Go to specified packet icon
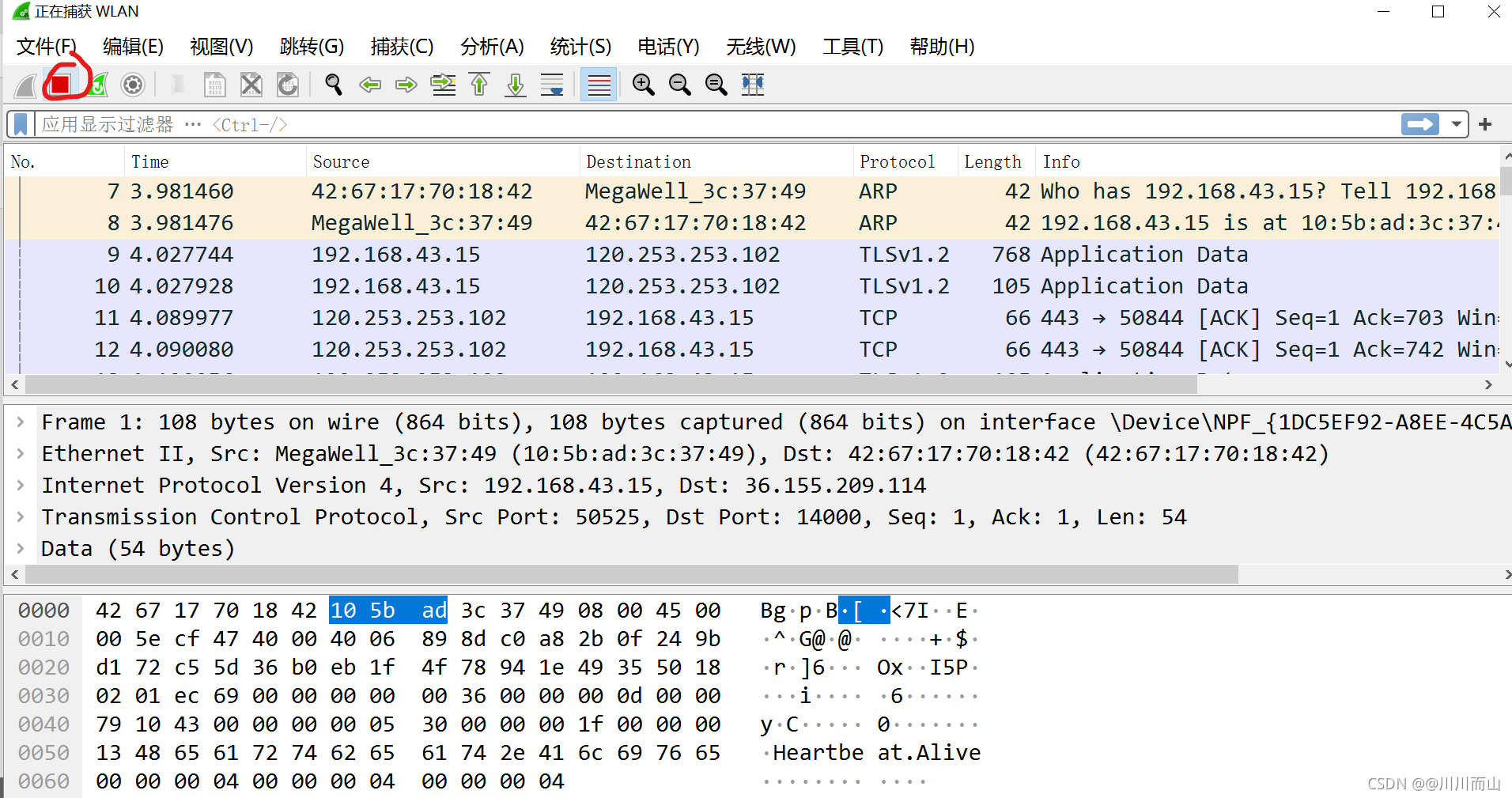Viewport: 1512px width, 798px height. coord(443,85)
